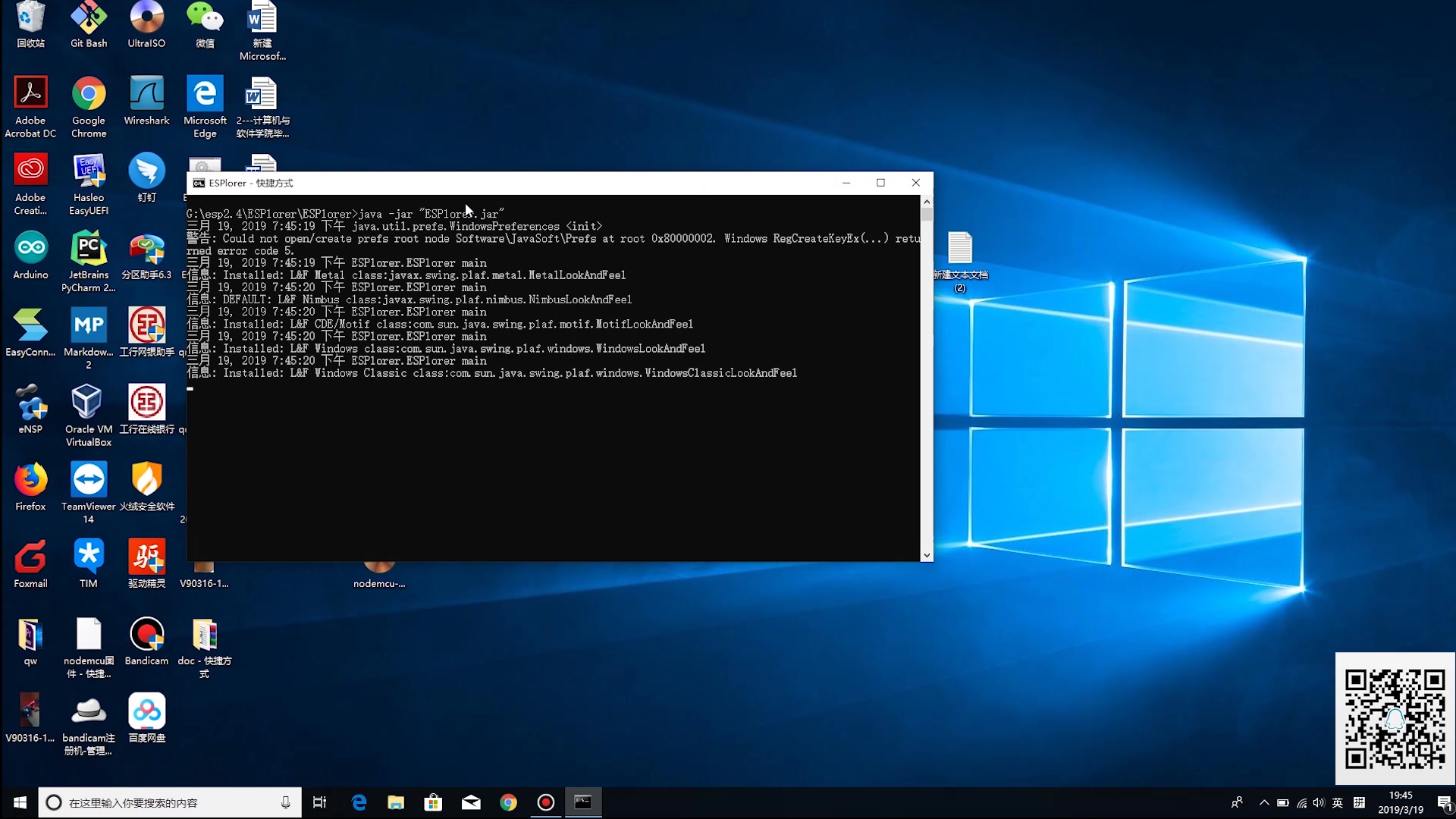Screen dimensions: 1456x819
Task: Open the clock showing 19:45
Action: pos(1401,802)
